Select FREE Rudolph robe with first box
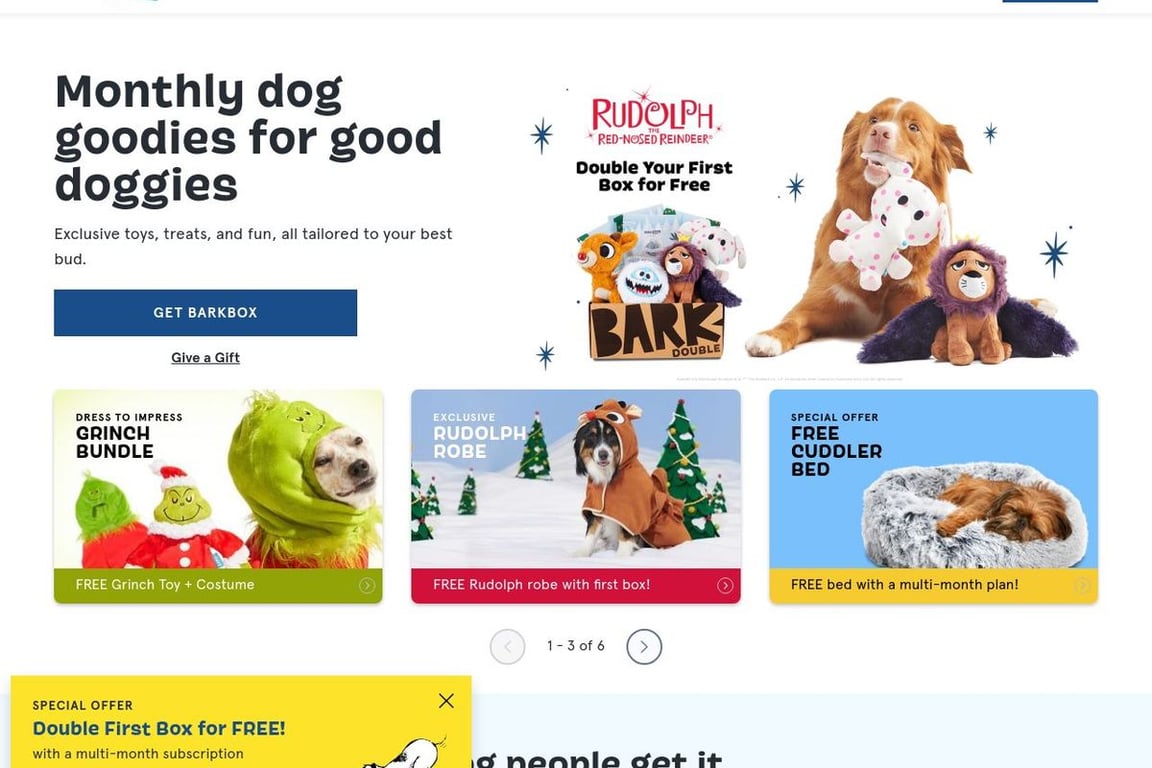Image resolution: width=1152 pixels, height=768 pixels. pyautogui.click(x=575, y=586)
